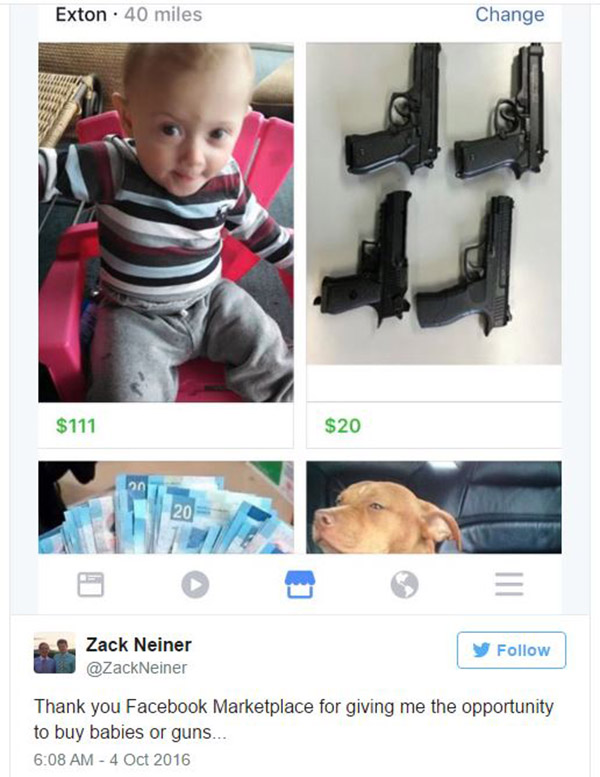This screenshot has height=777, width=600.
Task: Click the Exton 40 miles location text
Action: tap(129, 14)
